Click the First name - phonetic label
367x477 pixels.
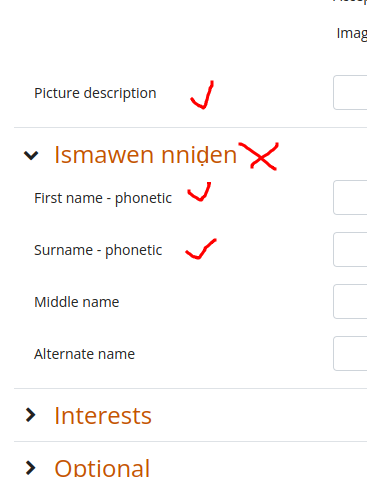(x=103, y=198)
